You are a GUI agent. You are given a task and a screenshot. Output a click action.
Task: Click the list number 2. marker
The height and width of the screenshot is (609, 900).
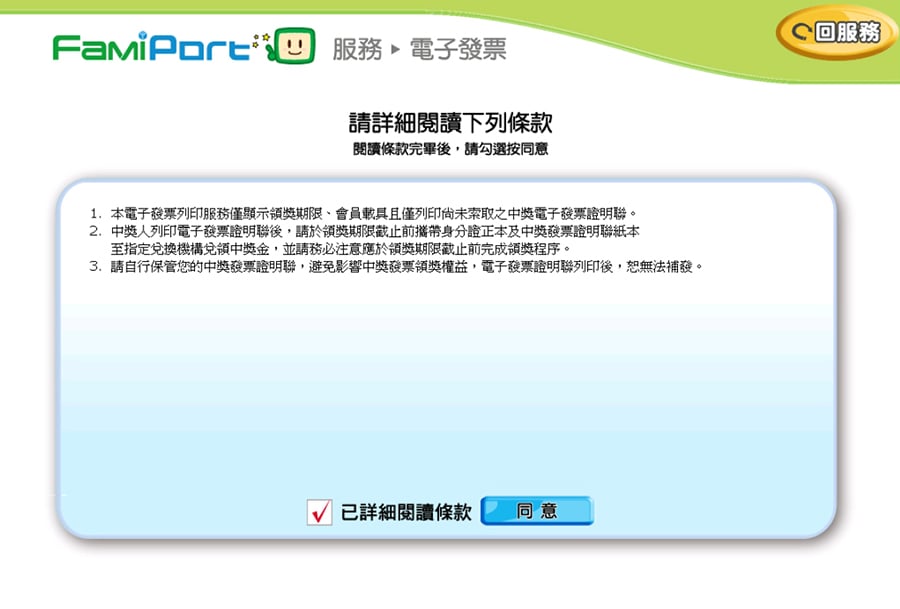pyautogui.click(x=96, y=231)
